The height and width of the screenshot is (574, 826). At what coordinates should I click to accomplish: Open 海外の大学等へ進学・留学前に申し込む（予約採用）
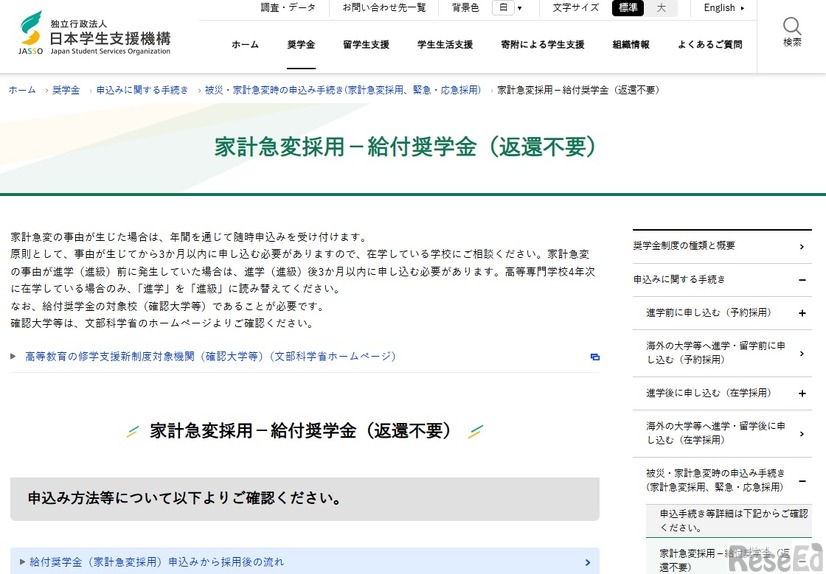point(715,353)
